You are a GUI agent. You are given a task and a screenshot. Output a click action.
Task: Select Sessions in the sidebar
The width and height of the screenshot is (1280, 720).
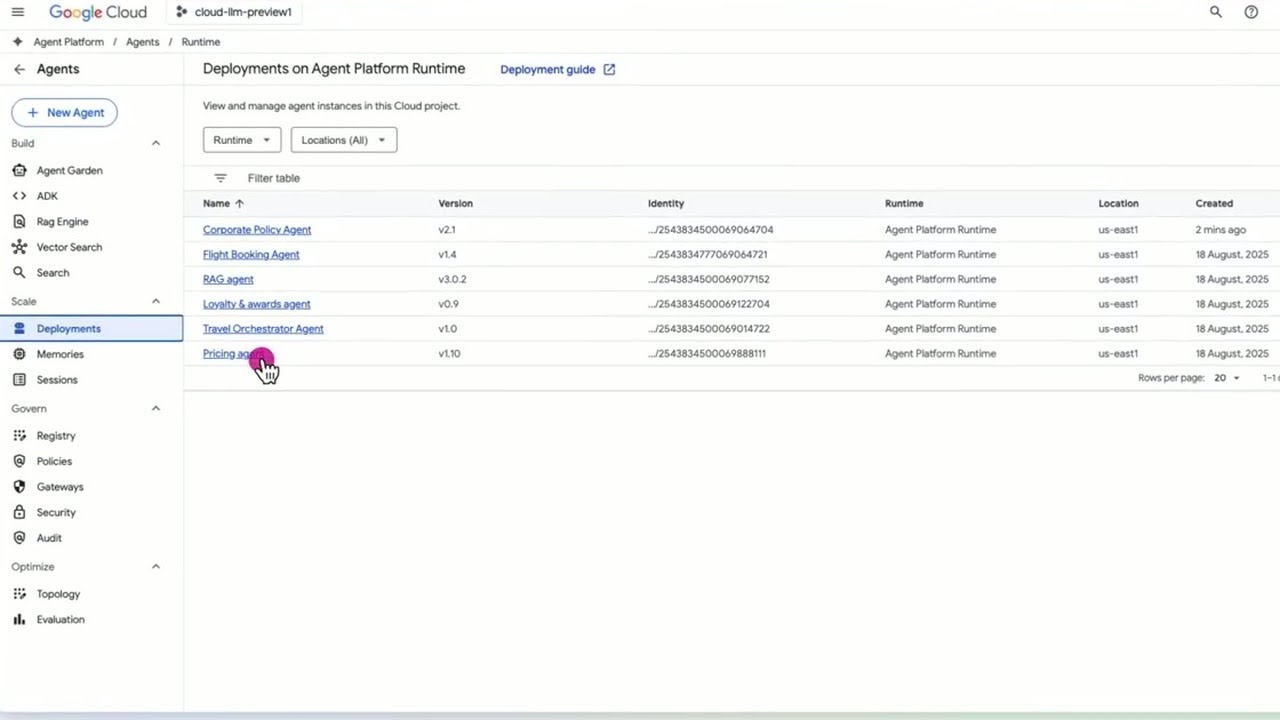pyautogui.click(x=57, y=379)
